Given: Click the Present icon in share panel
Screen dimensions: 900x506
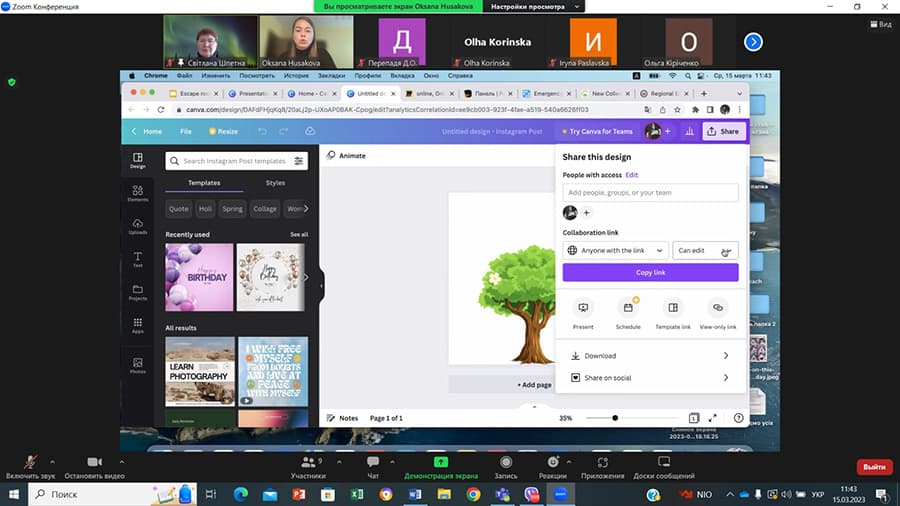Looking at the screenshot, I should (583, 308).
